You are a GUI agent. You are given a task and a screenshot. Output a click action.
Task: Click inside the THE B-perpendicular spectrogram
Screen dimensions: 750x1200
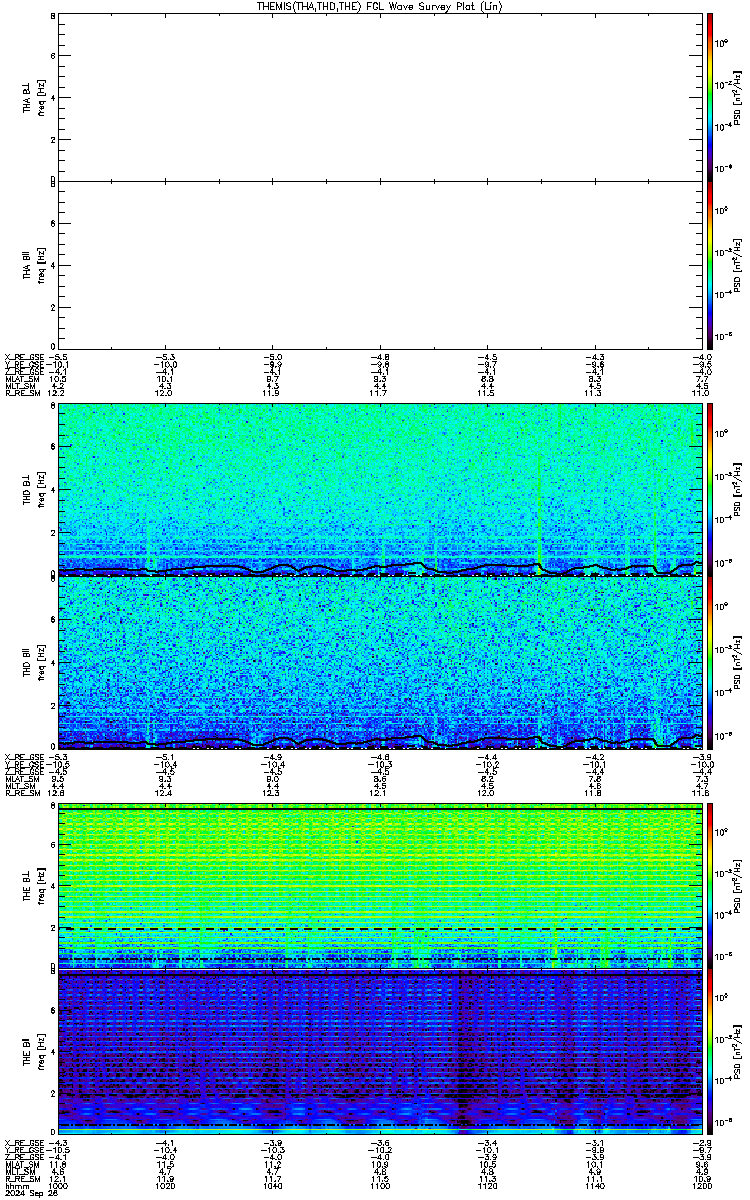click(379, 886)
